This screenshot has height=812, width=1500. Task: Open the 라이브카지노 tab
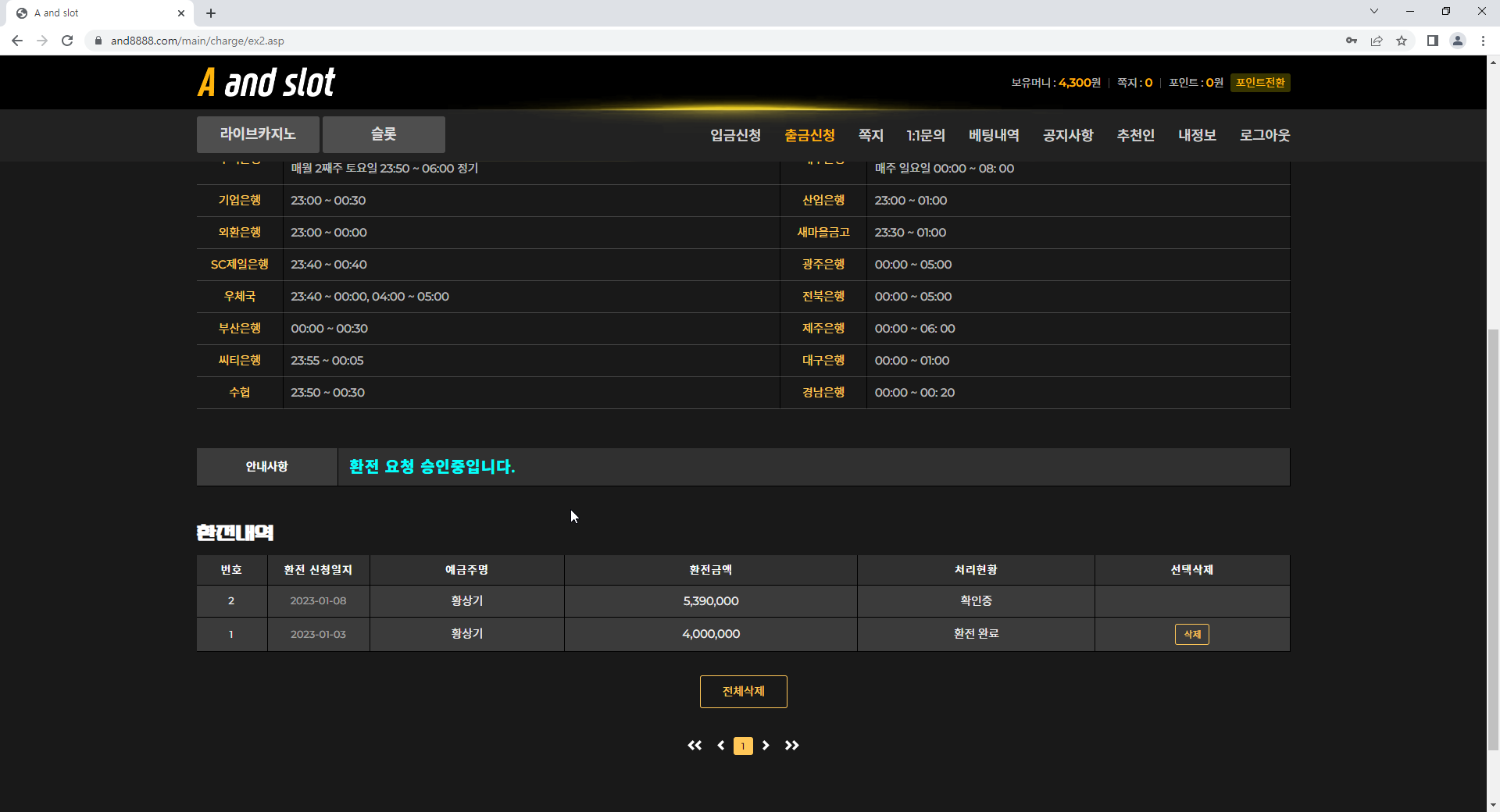click(x=258, y=134)
